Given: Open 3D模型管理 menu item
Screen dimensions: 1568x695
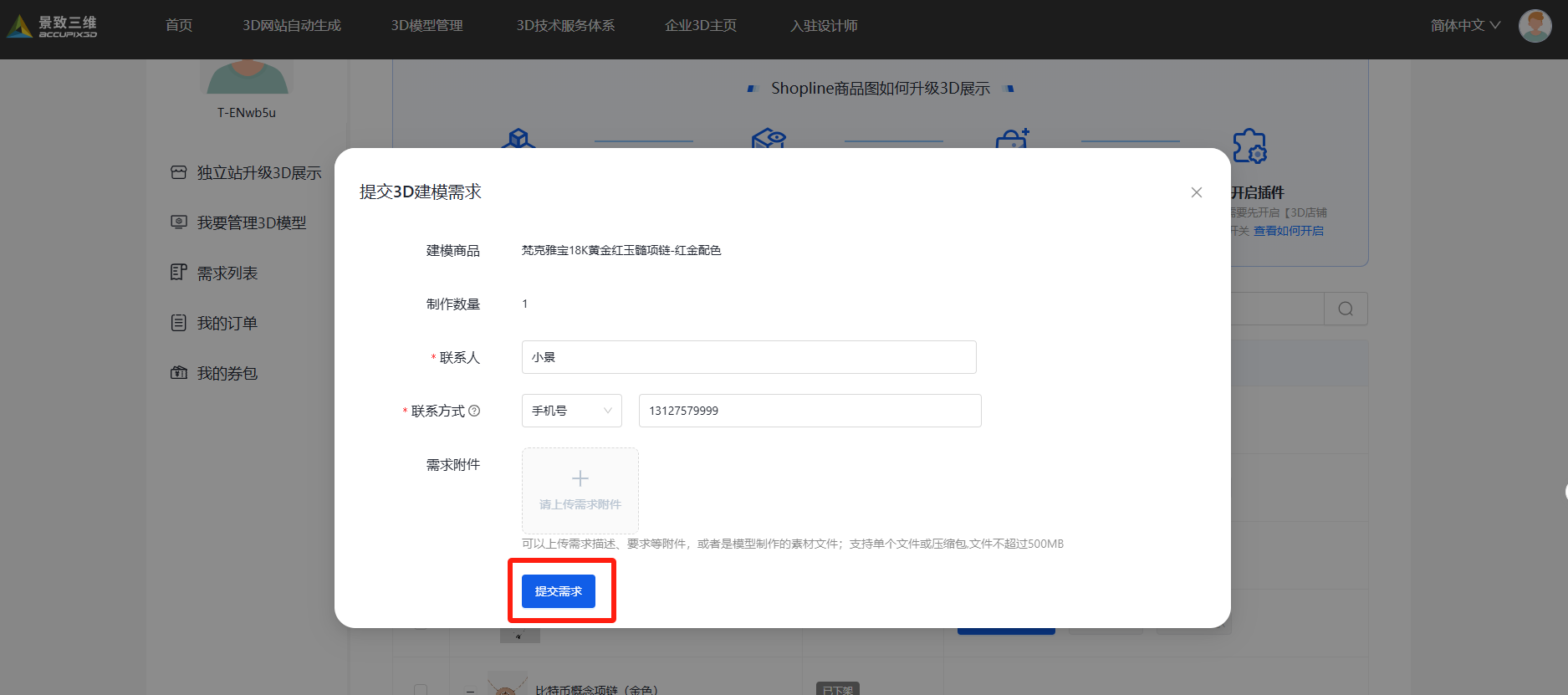Looking at the screenshot, I should pos(427,26).
